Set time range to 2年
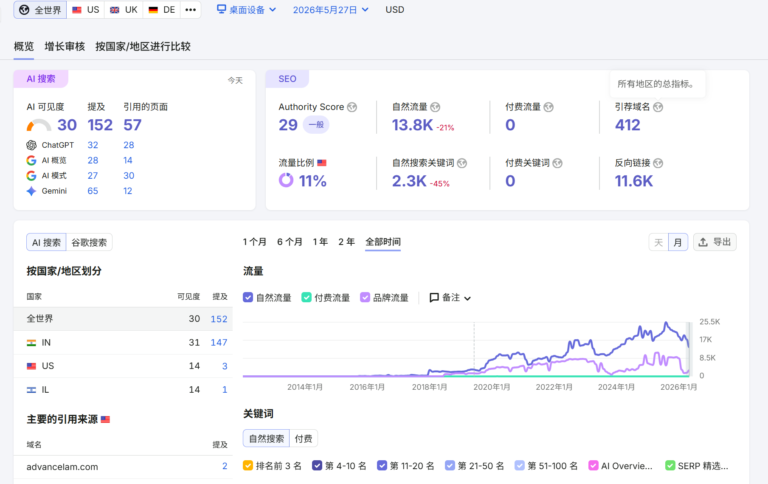768x484 pixels. coord(346,242)
